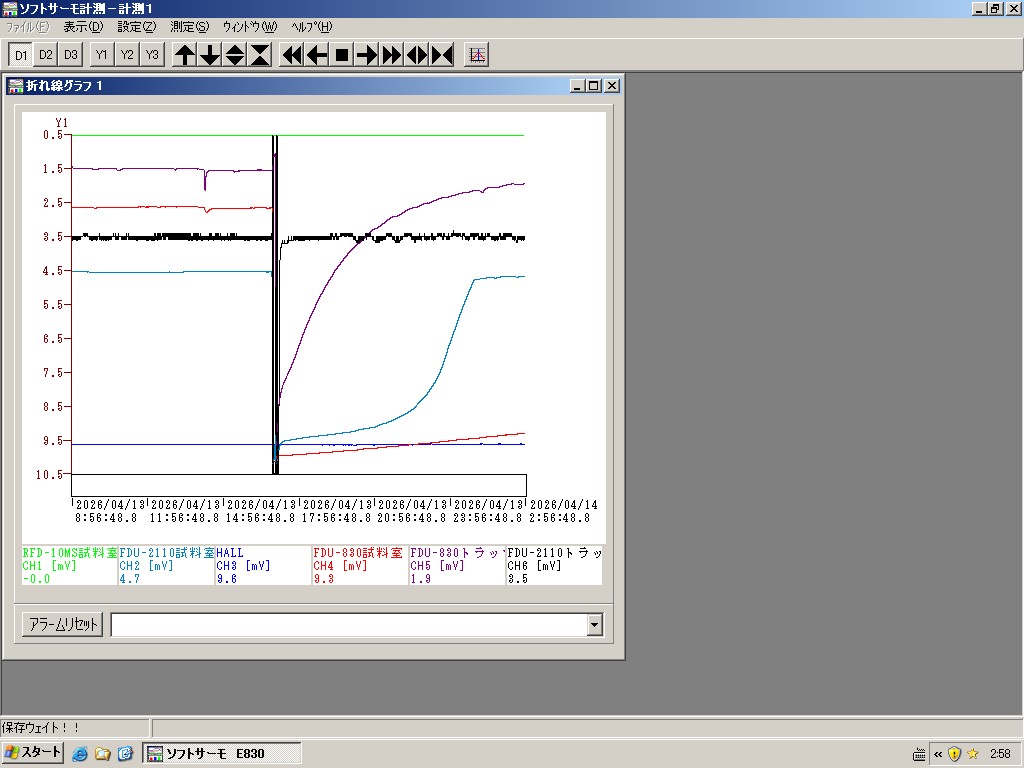Screen dimensions: 1024x768
Task: Click the down arrow scroll icon
Action: tap(210, 55)
